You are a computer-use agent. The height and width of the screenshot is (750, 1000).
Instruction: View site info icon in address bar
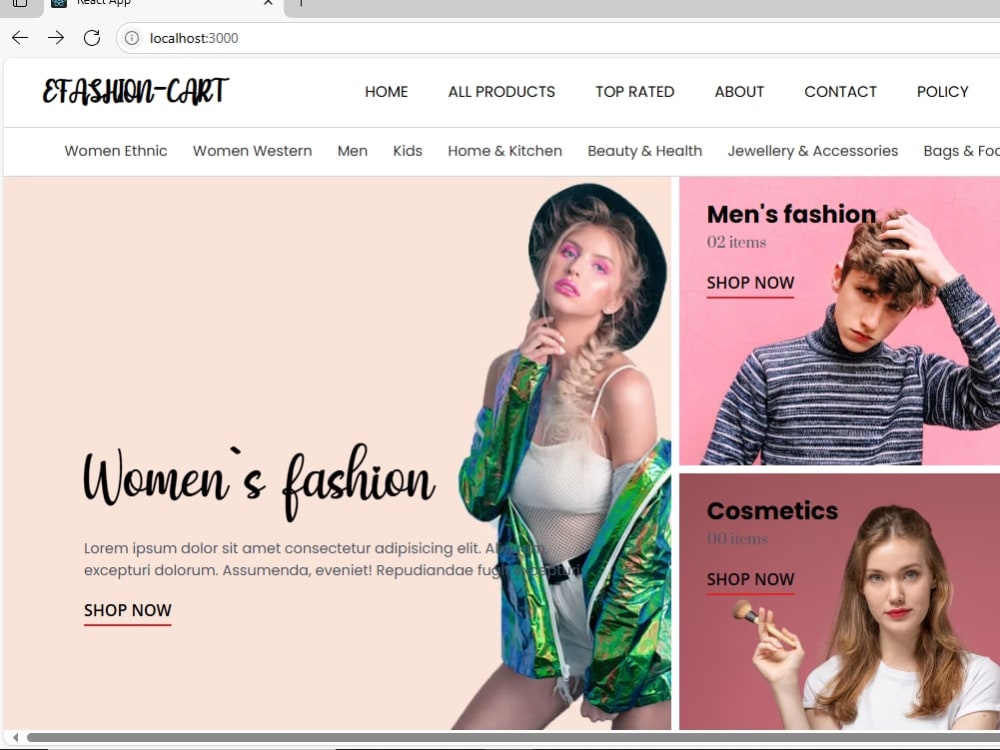click(131, 38)
